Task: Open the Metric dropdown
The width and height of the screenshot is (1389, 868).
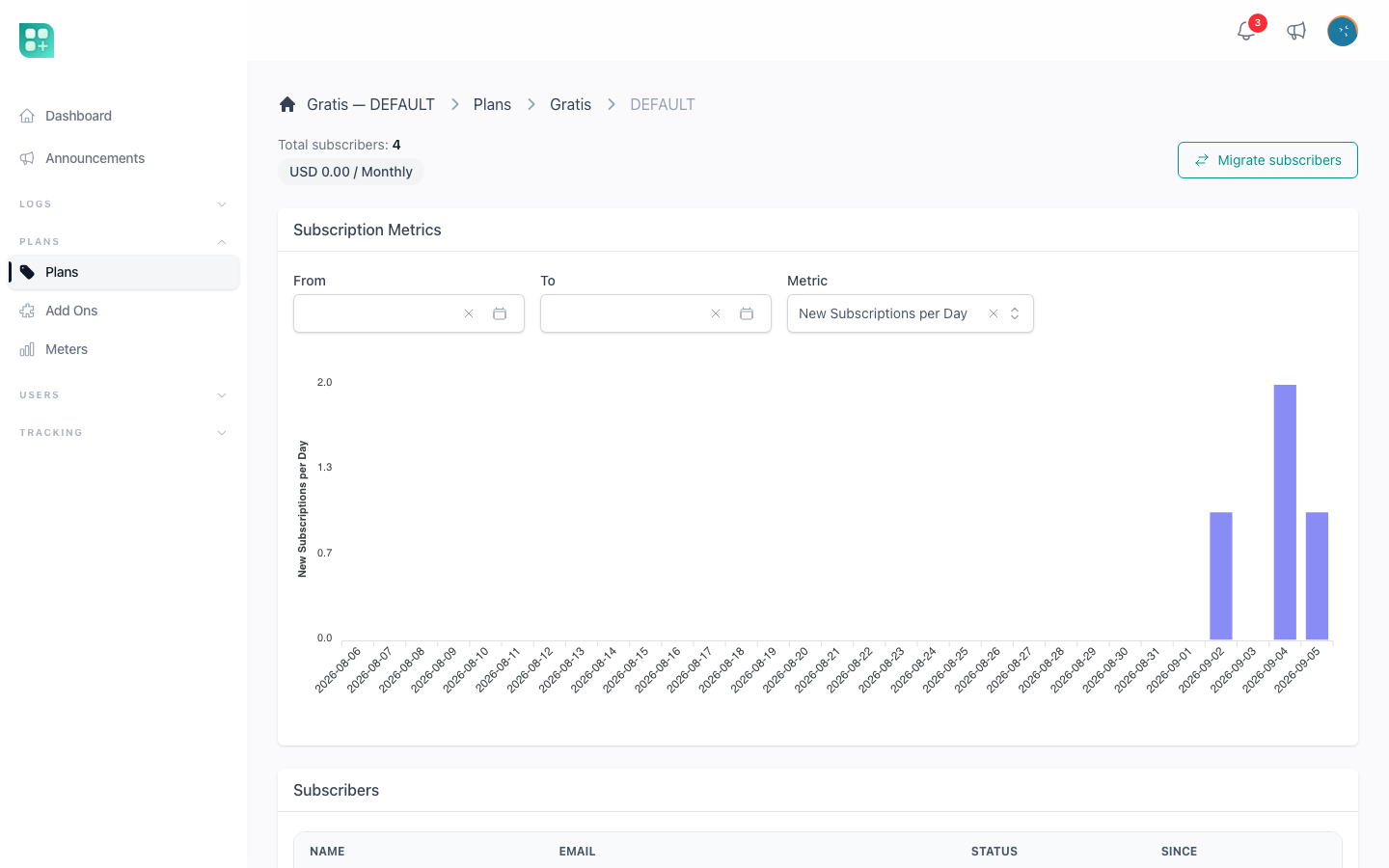Action: 1015,313
